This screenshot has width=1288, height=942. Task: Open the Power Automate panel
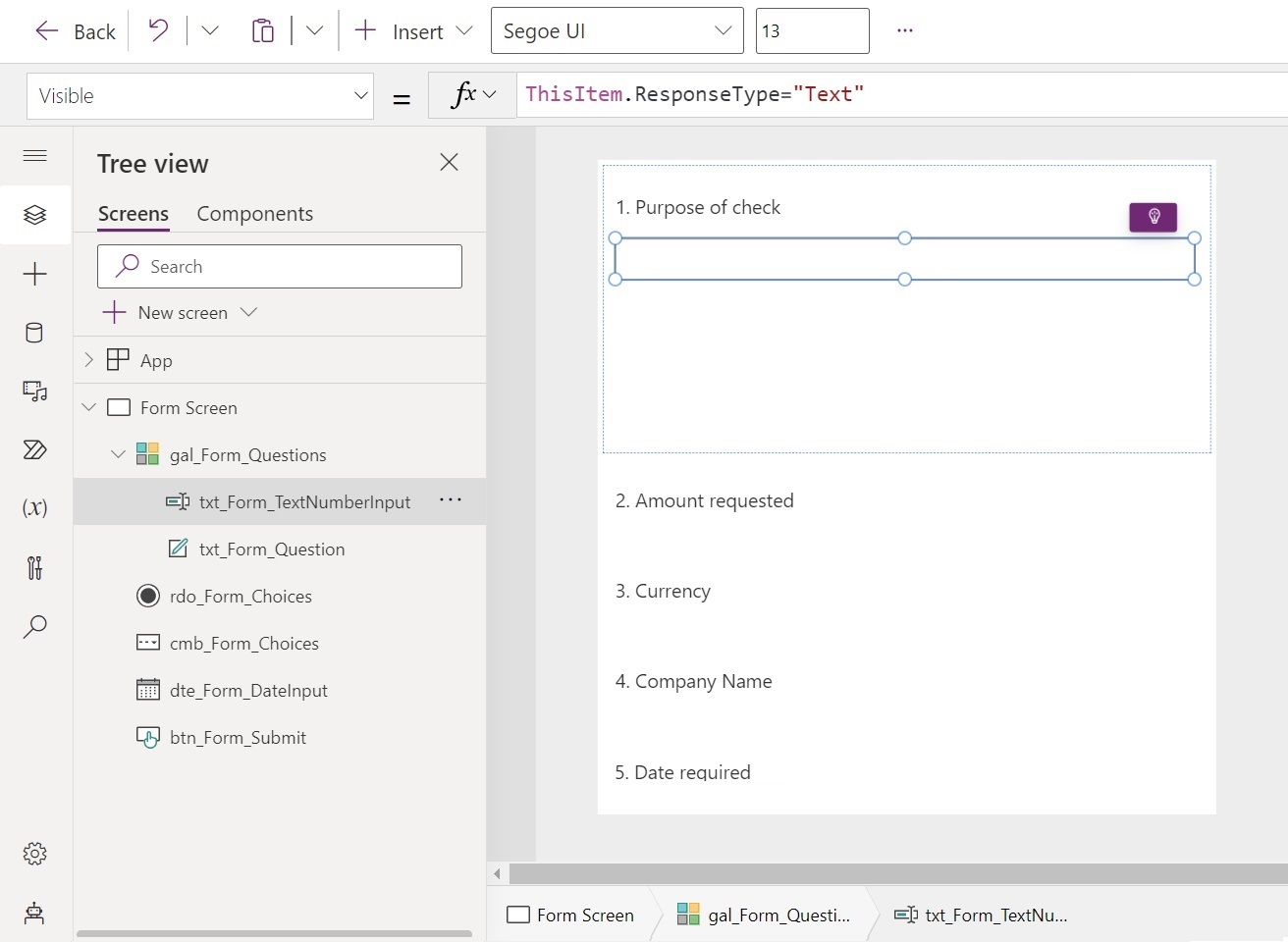tap(34, 450)
